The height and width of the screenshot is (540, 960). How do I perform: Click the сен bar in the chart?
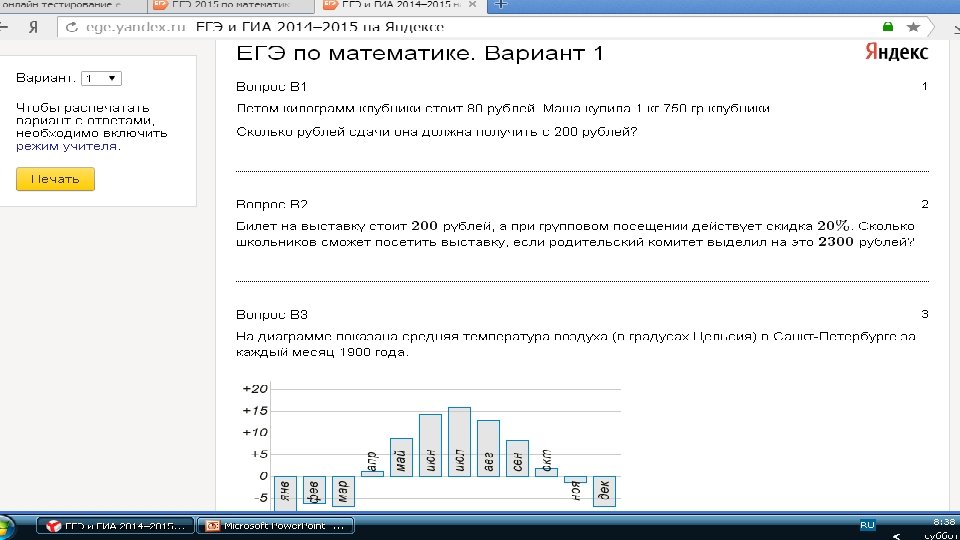click(517, 459)
